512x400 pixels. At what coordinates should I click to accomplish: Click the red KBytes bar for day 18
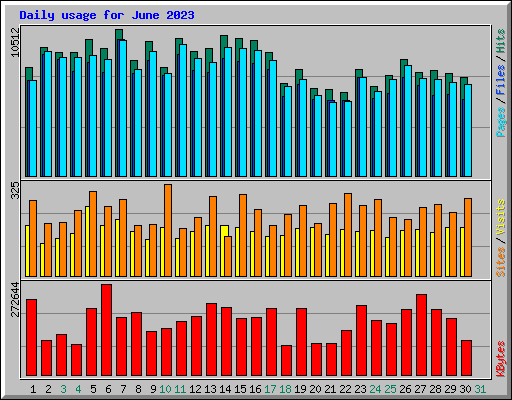[x=286, y=360]
